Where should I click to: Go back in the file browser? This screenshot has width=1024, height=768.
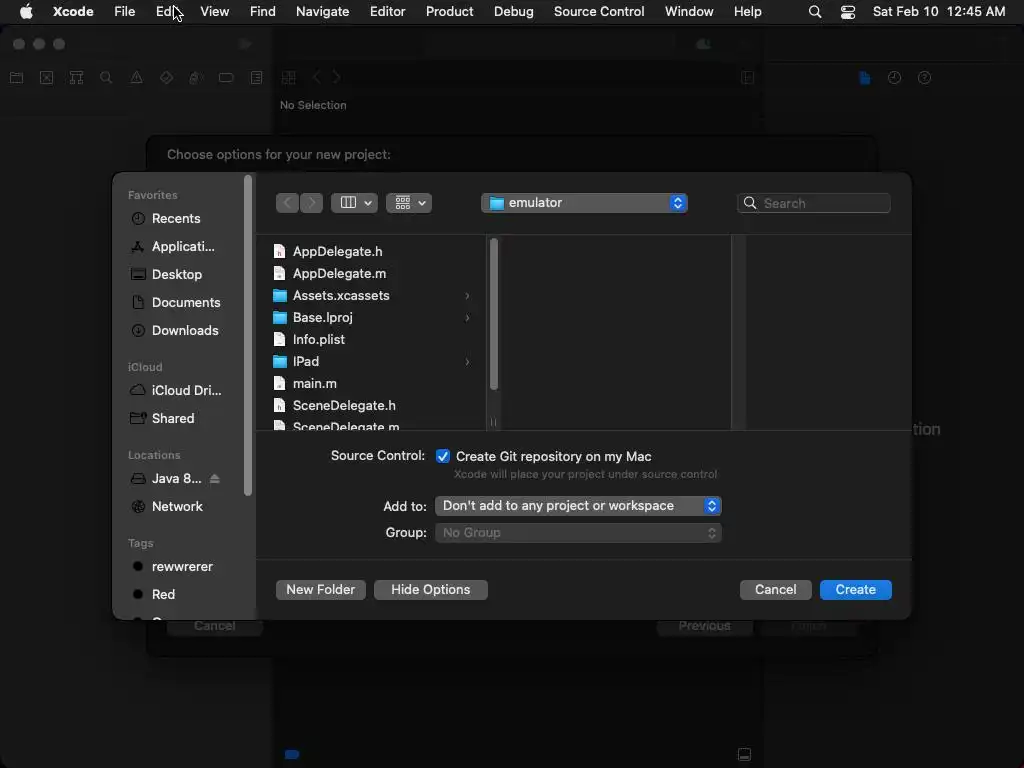point(287,203)
